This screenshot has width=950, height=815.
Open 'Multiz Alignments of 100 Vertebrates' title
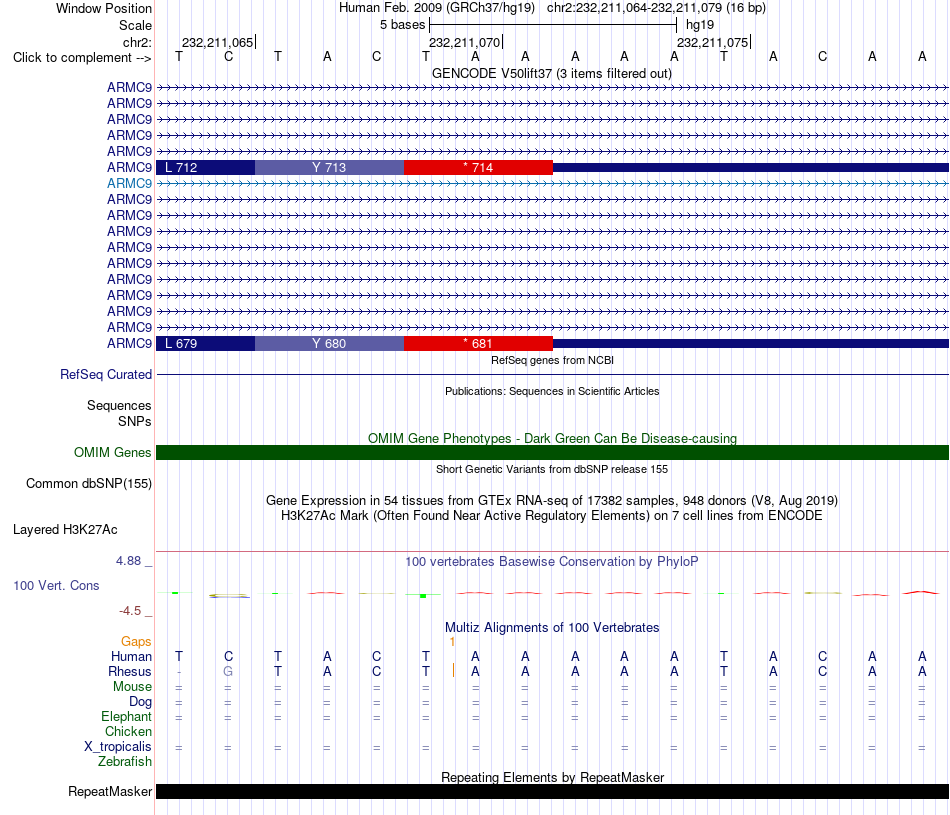tap(552, 628)
